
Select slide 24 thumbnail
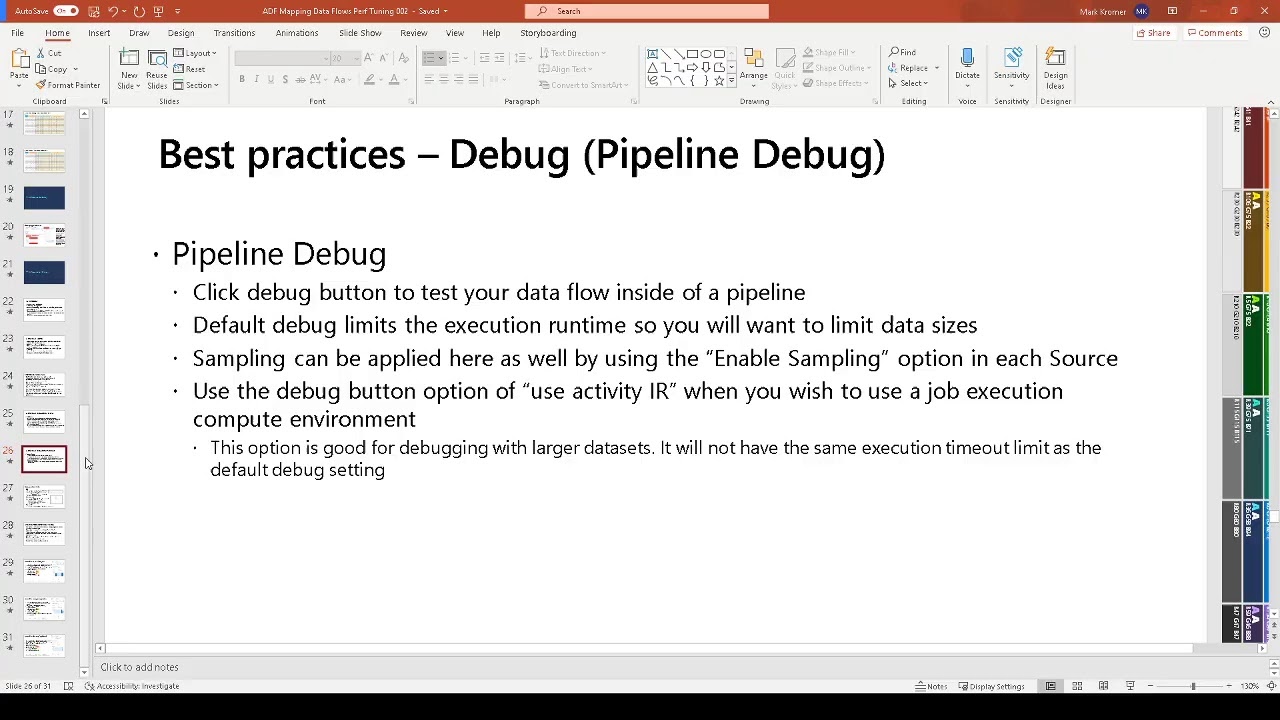tap(44, 384)
